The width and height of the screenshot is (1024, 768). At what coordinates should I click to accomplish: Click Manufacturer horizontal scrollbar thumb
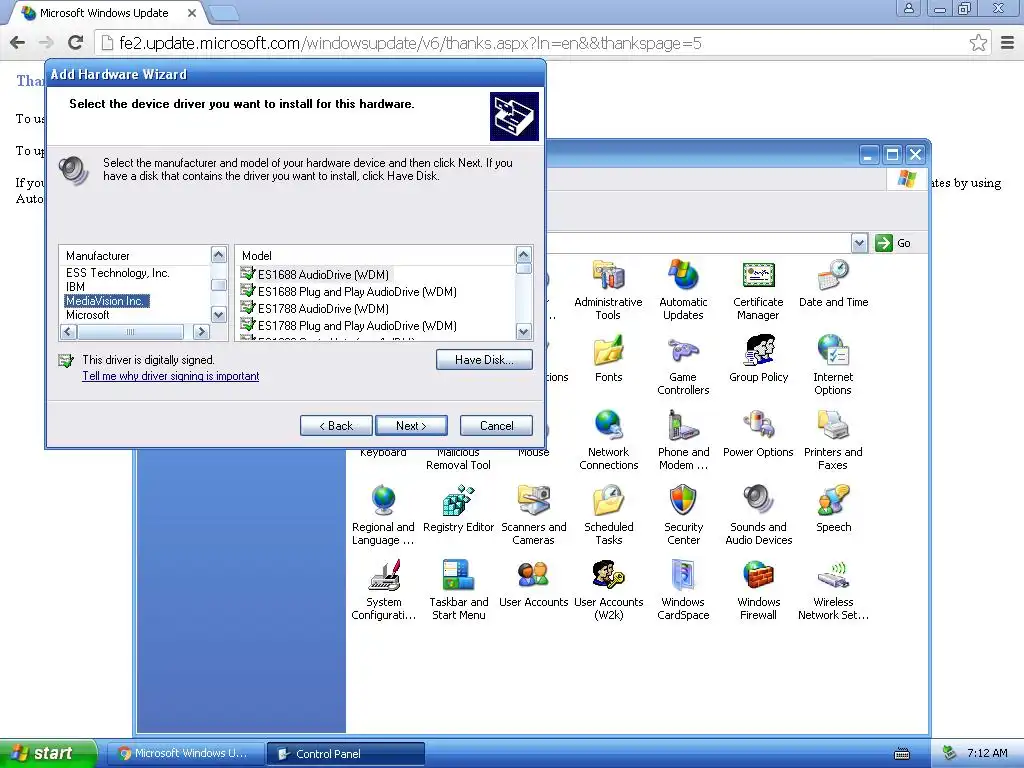point(130,332)
